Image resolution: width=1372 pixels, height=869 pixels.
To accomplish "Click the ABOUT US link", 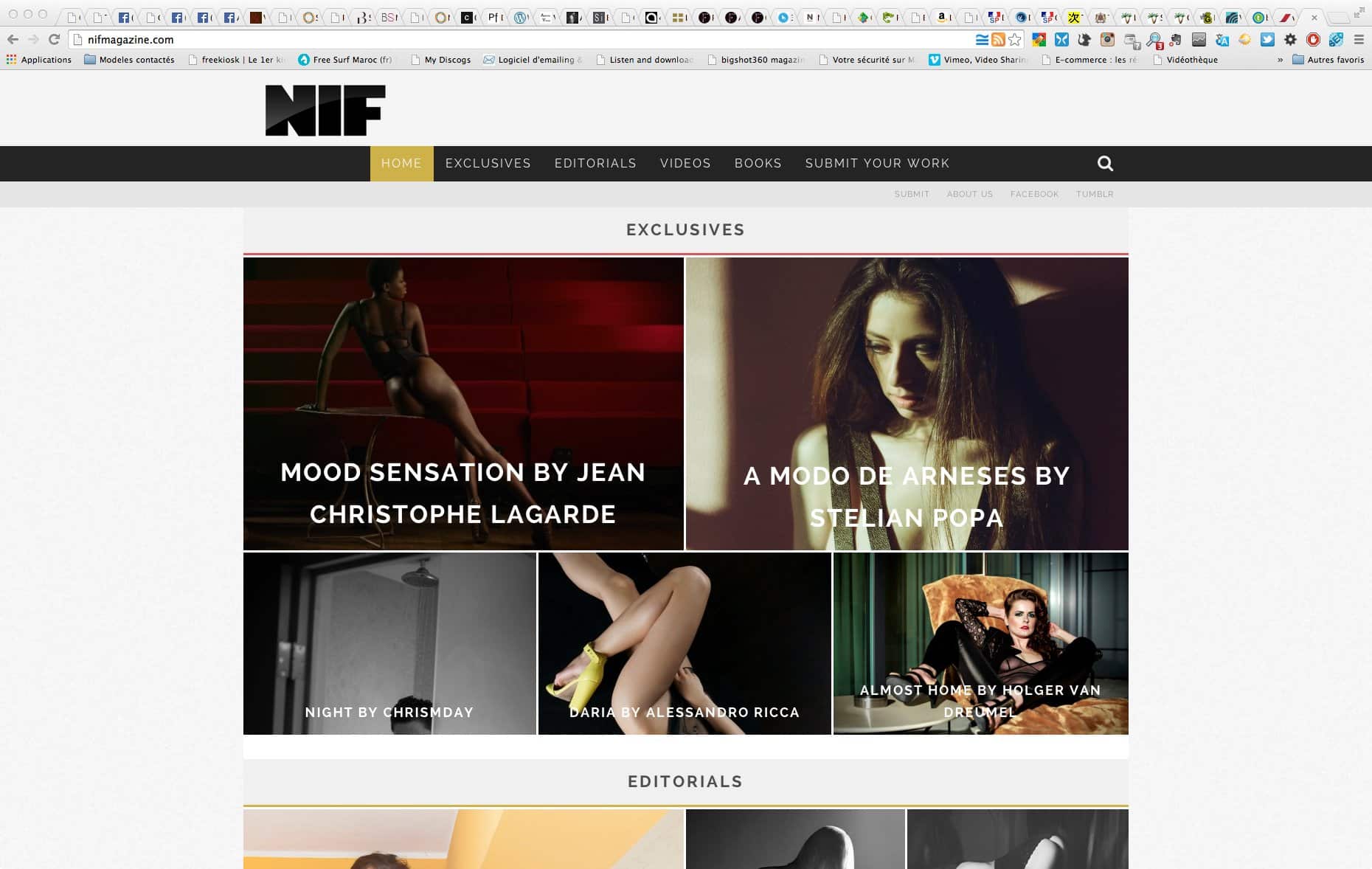I will click(x=969, y=194).
